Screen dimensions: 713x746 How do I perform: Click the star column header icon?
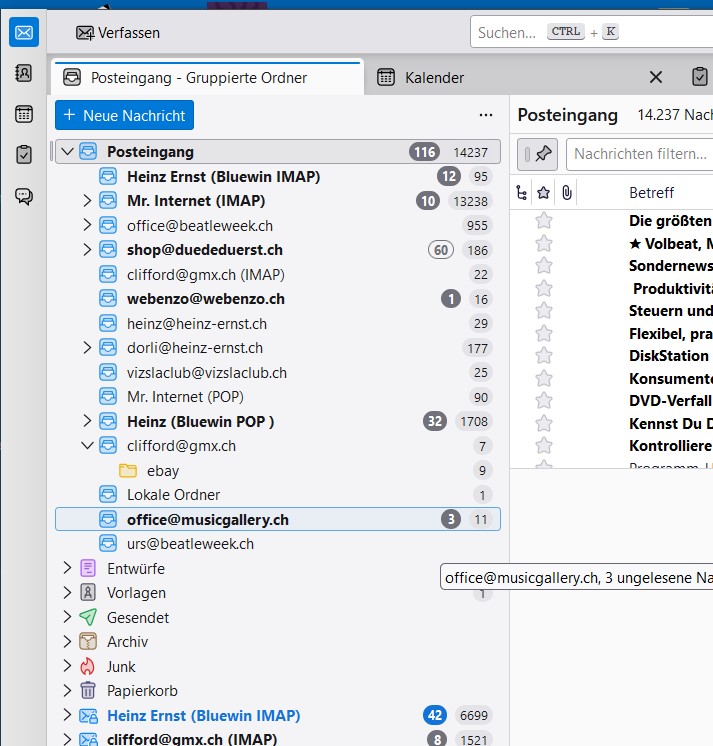point(543,192)
